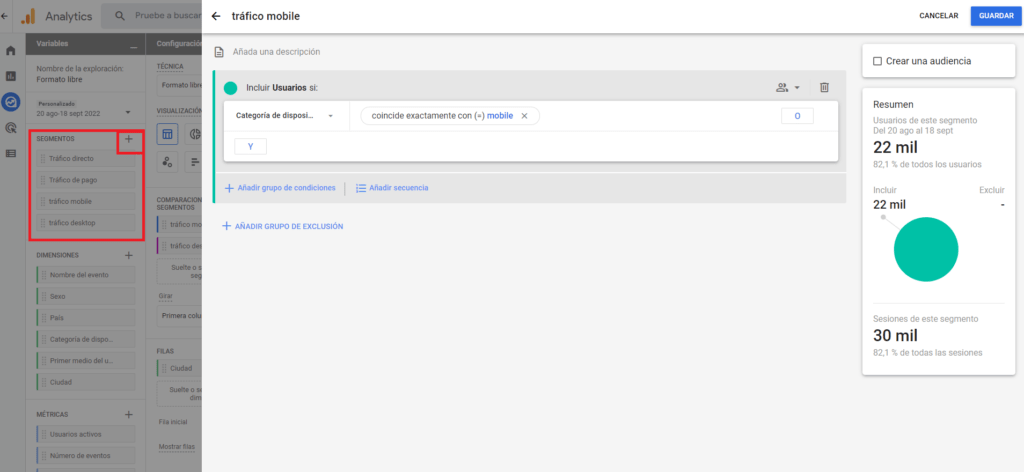
Task: Select the Explore icon in left sidebar
Action: tap(10, 102)
